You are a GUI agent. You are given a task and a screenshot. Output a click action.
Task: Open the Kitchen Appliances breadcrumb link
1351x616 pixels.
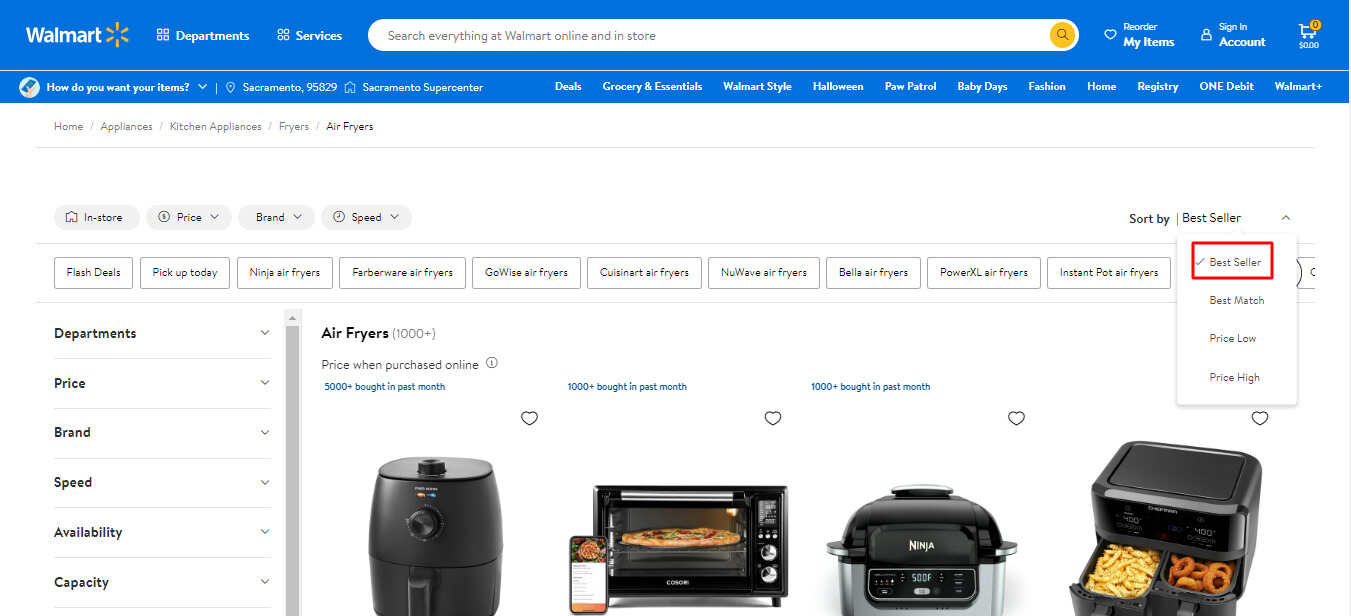[215, 126]
